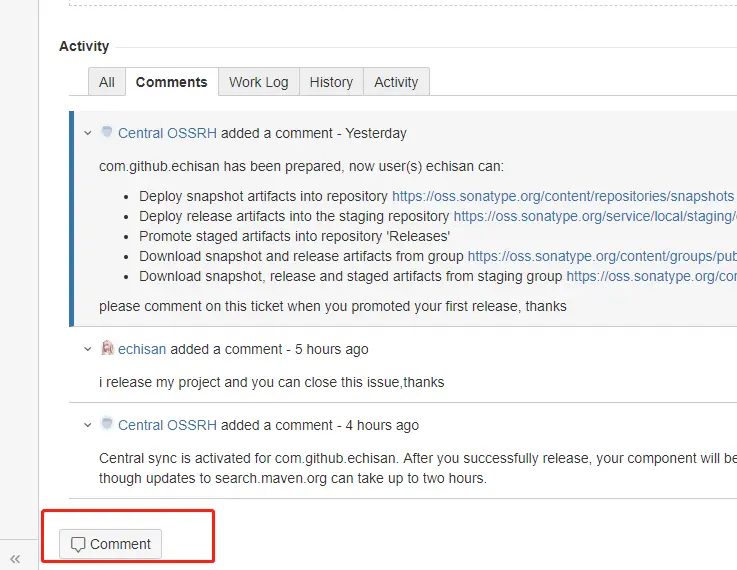Open Central OSSRH profile in Yesterday comment
The image size is (737, 570).
point(167,133)
